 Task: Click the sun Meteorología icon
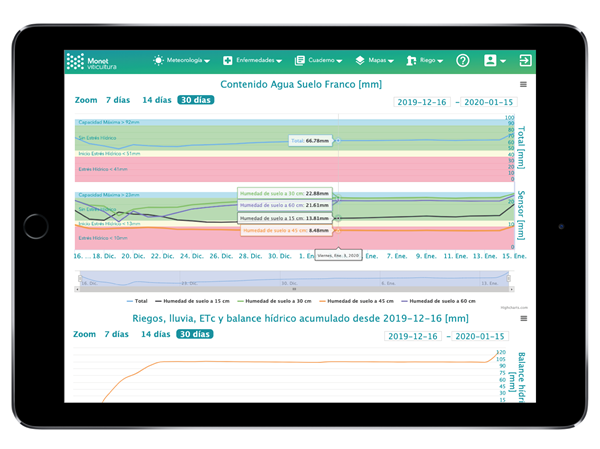(159, 61)
